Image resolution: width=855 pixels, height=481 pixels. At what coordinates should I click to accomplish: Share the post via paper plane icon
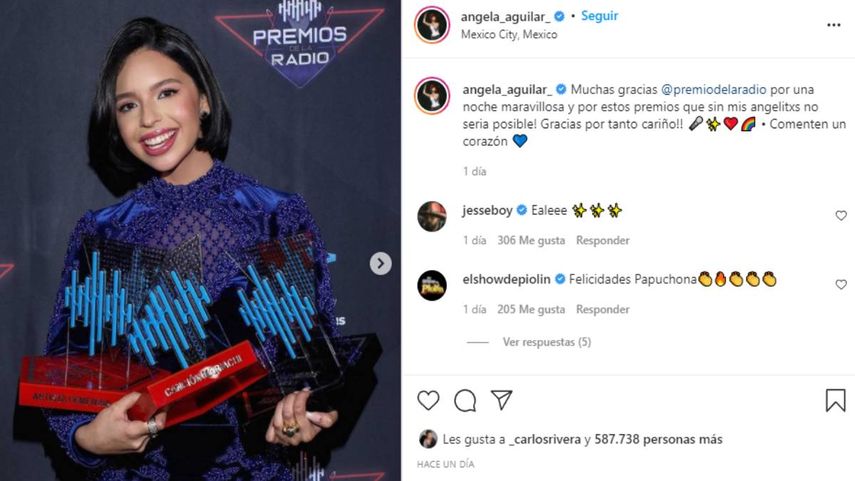(x=501, y=400)
